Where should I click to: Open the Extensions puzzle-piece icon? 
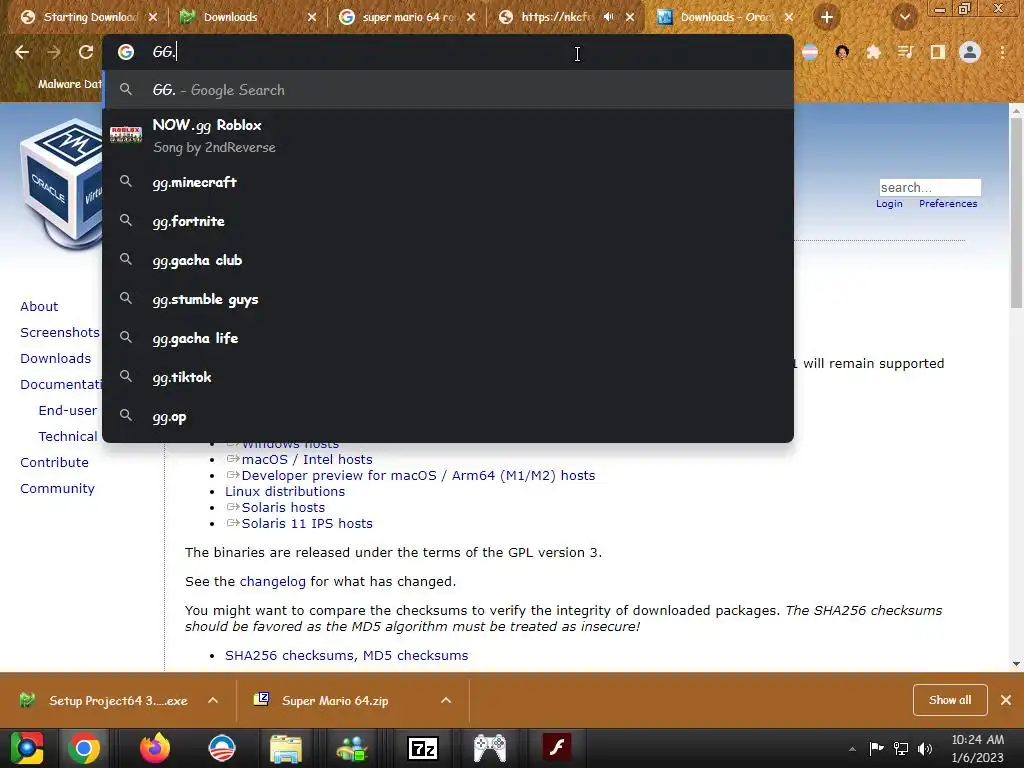click(873, 52)
